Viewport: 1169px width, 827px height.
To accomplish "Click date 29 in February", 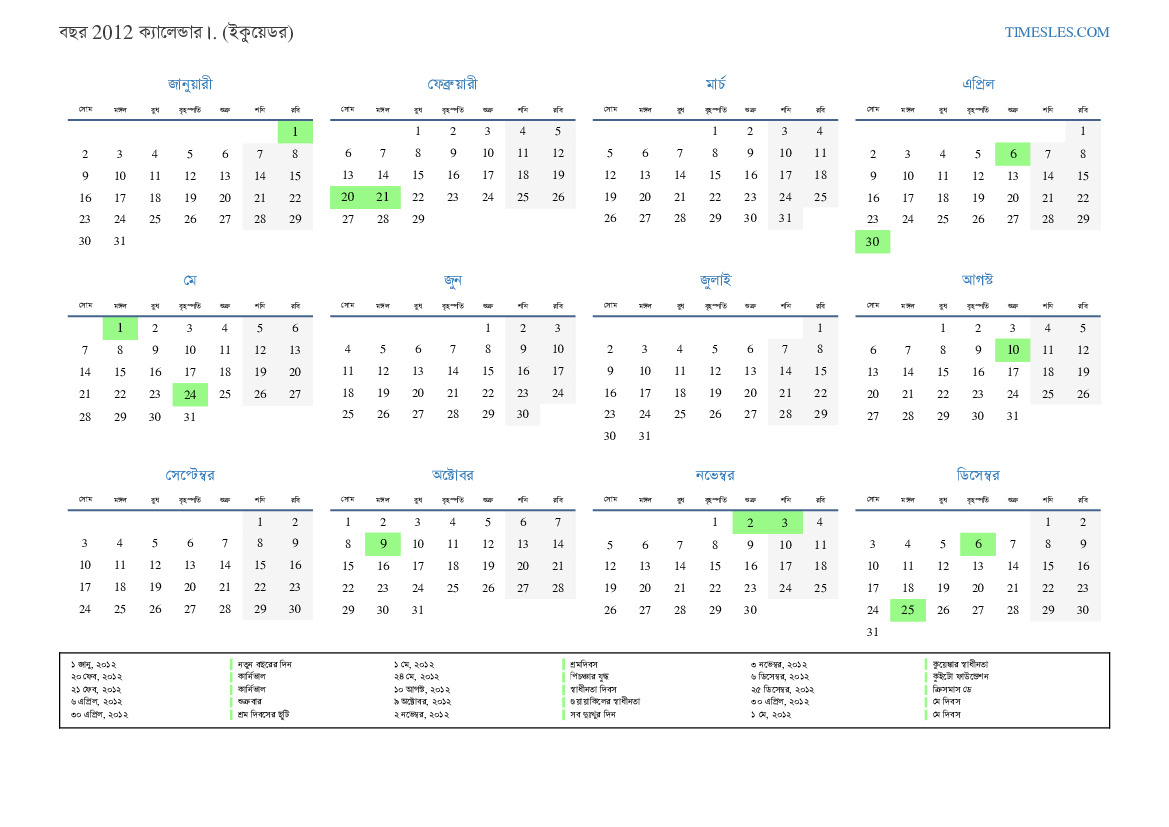I will tap(418, 219).
